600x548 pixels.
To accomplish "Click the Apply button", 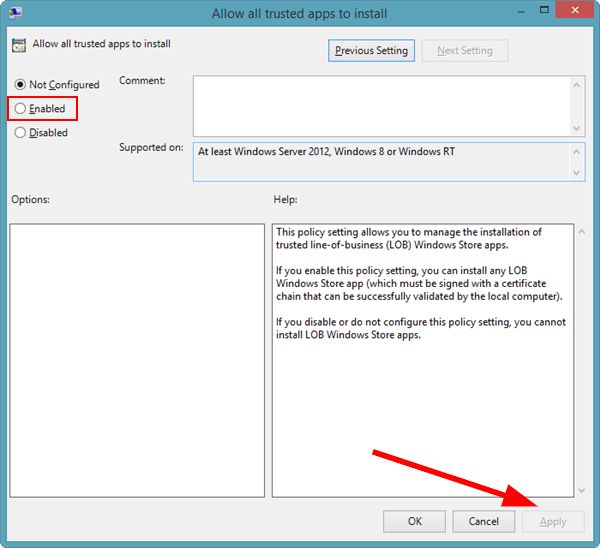I will pos(553,521).
